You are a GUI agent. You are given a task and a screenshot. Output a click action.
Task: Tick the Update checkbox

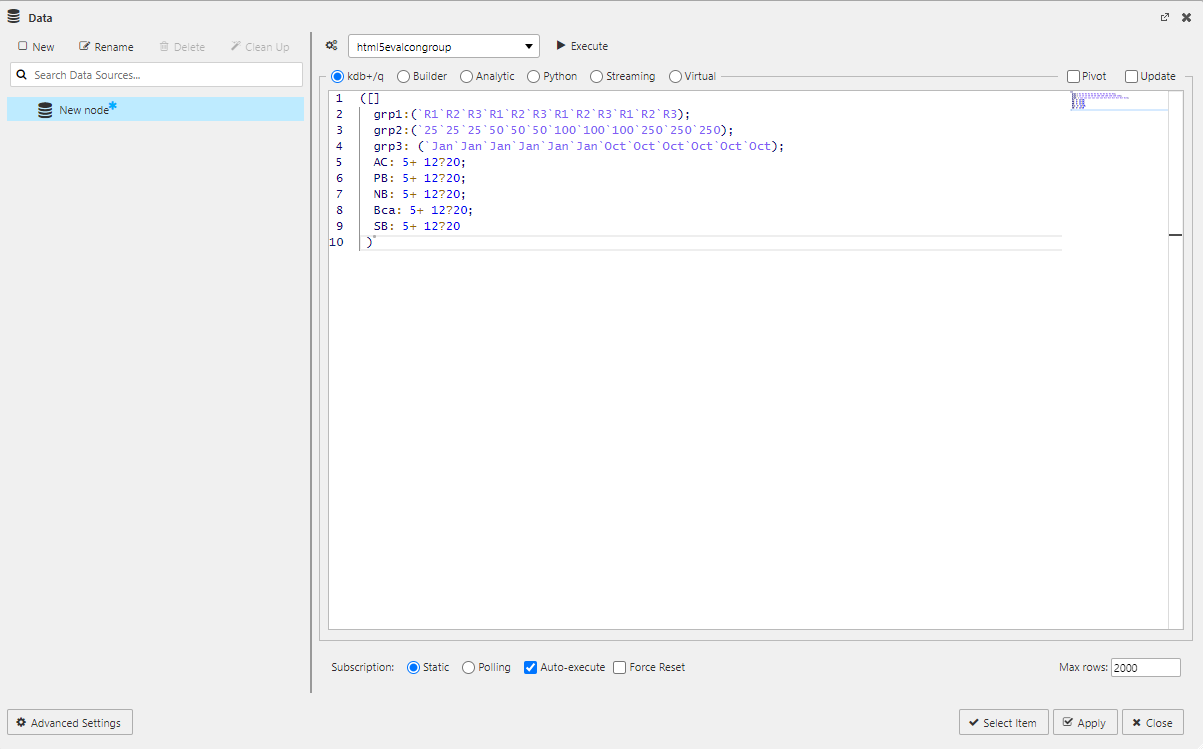pyautogui.click(x=1131, y=77)
